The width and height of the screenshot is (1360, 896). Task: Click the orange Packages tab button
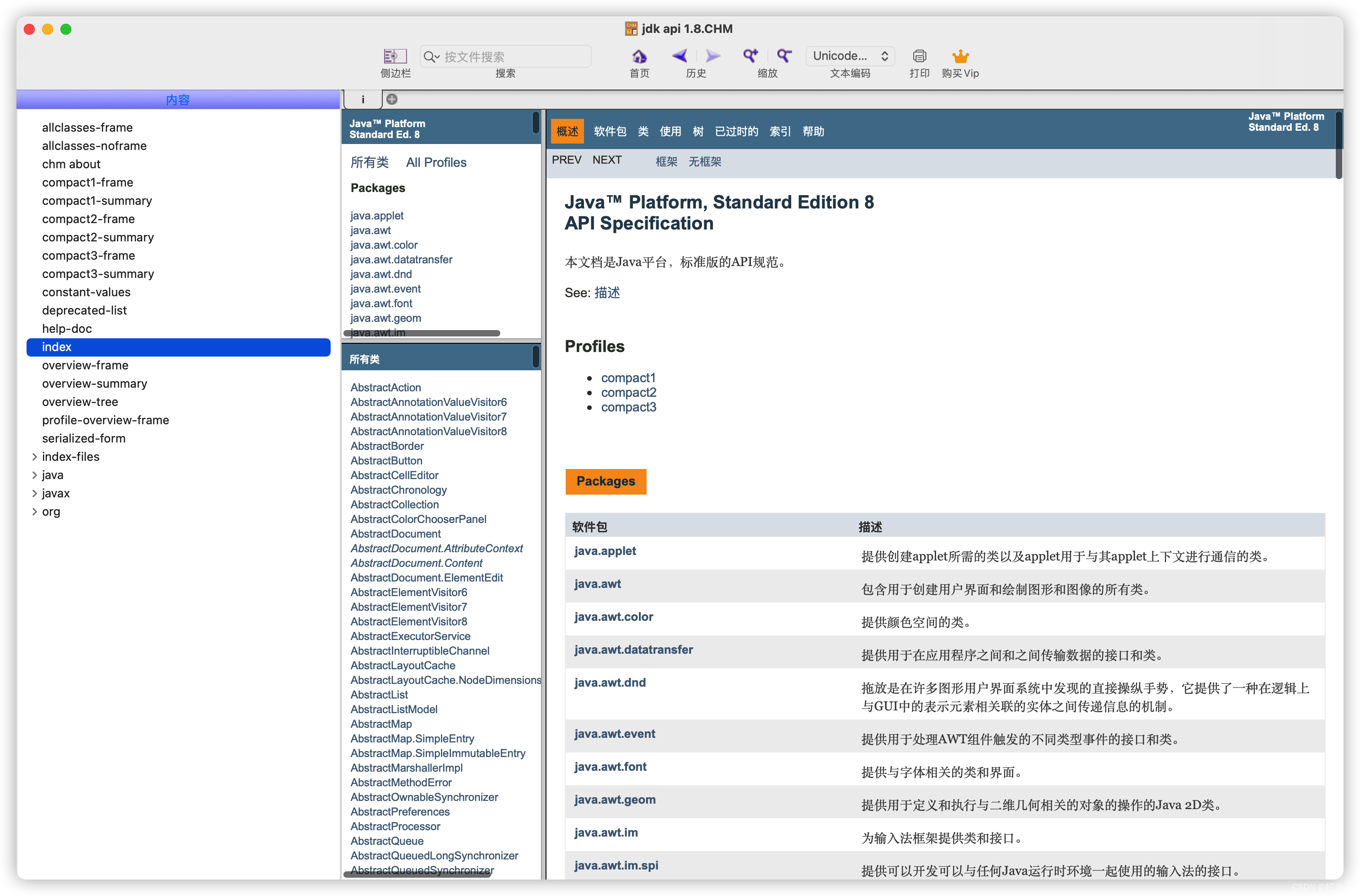tap(605, 481)
